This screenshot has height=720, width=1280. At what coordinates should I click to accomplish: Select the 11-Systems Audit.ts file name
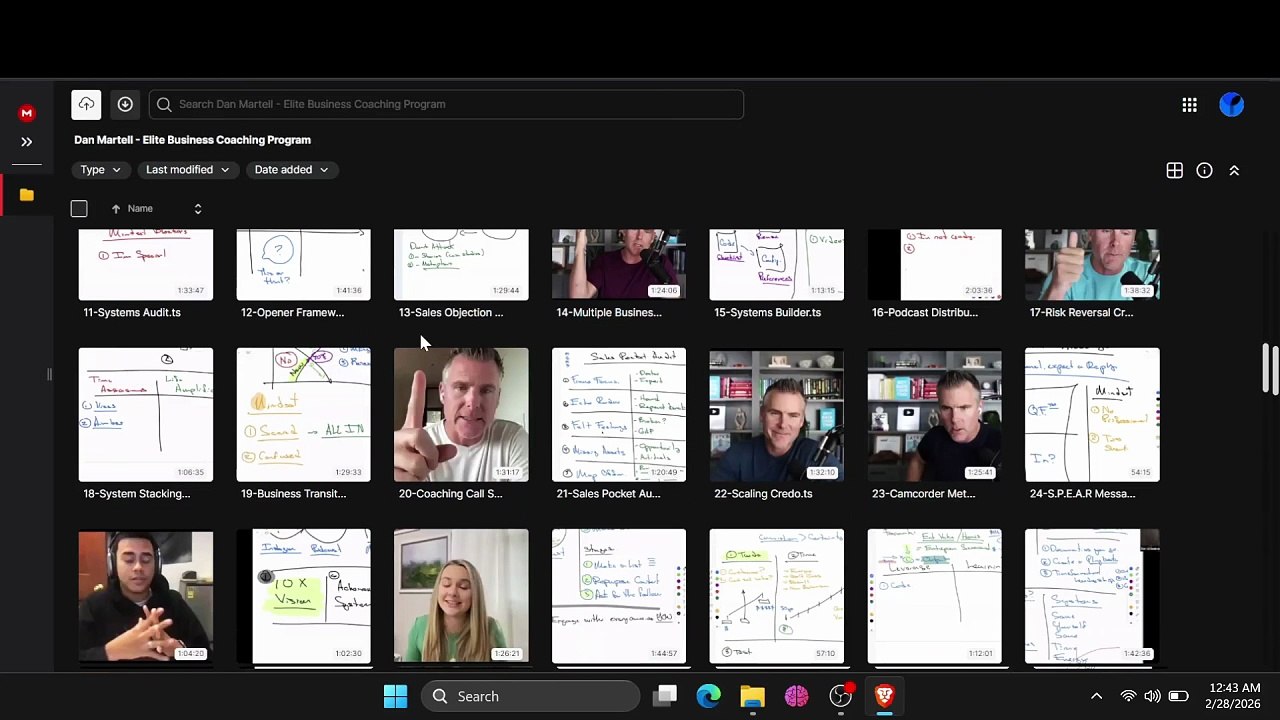[x=132, y=312]
